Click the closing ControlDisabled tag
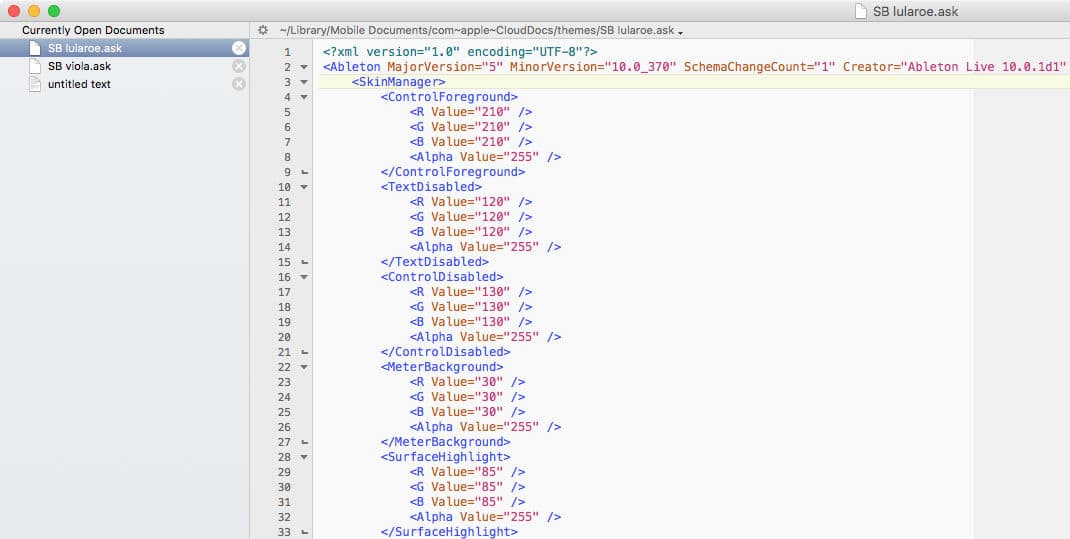The height and width of the screenshot is (539, 1070). tap(446, 352)
